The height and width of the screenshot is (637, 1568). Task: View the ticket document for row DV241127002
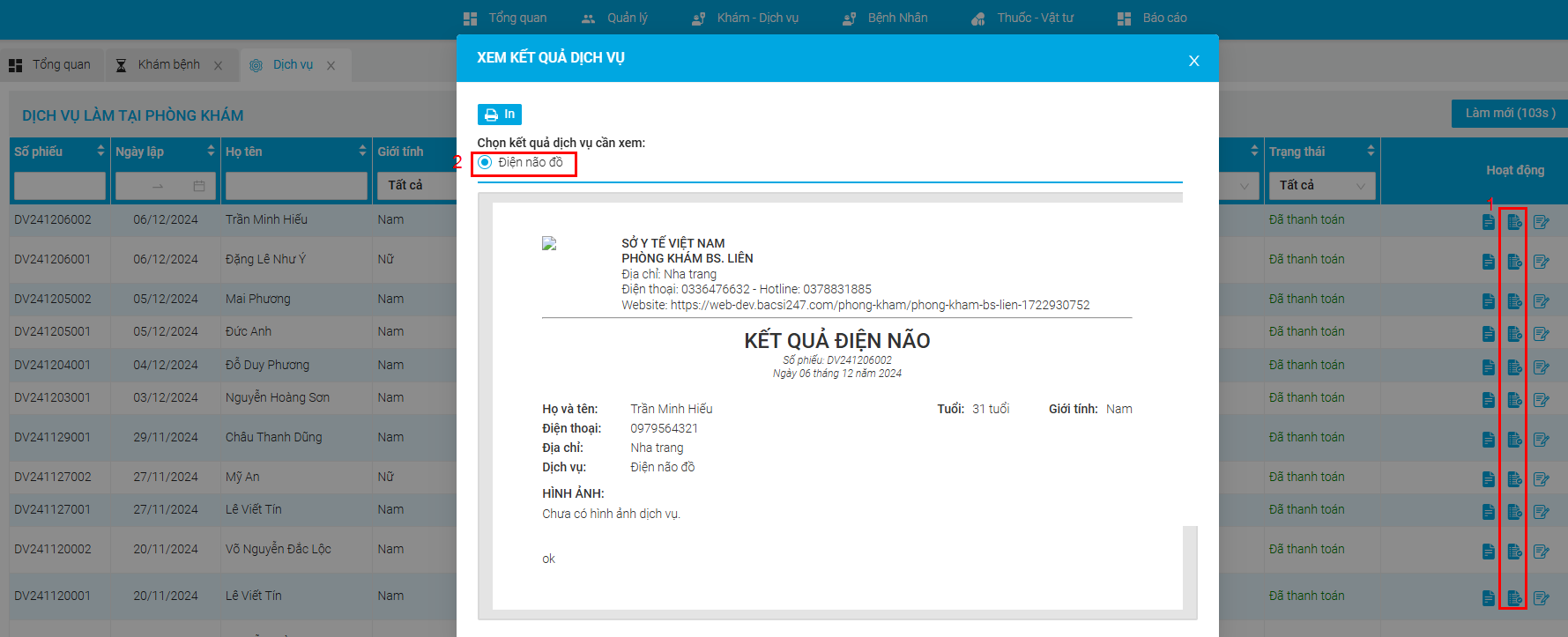coord(1488,479)
